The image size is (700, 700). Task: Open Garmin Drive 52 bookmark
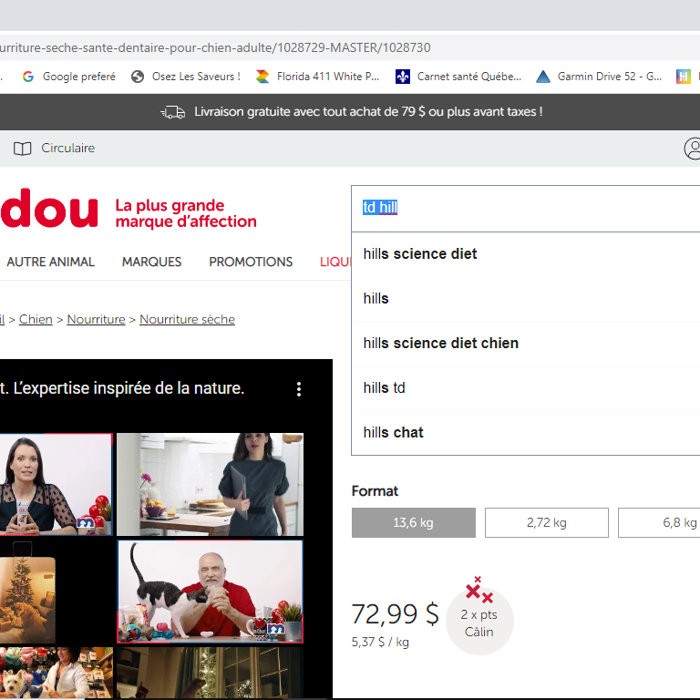[x=599, y=77]
